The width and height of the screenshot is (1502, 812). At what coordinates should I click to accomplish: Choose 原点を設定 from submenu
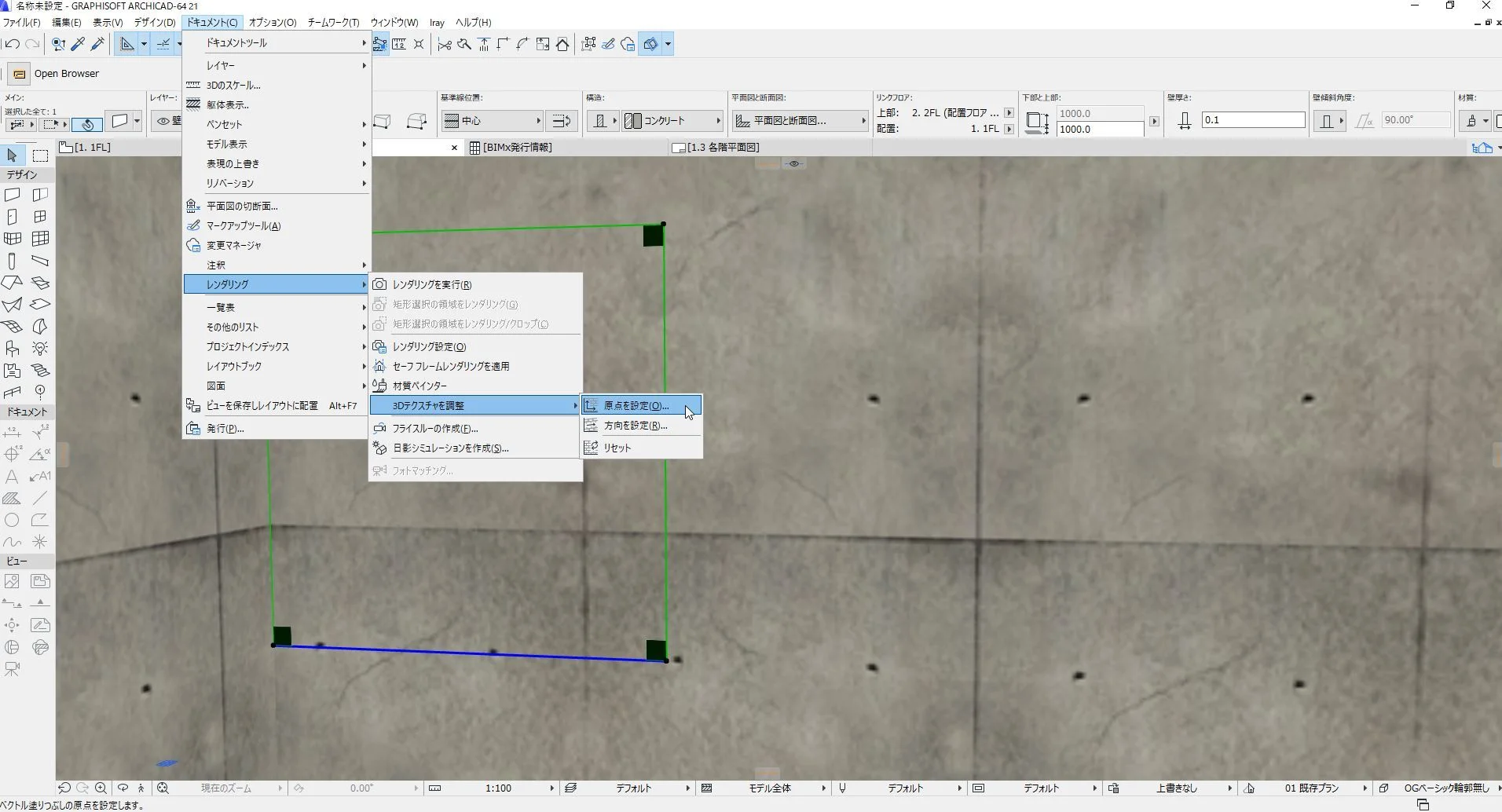coord(642,406)
